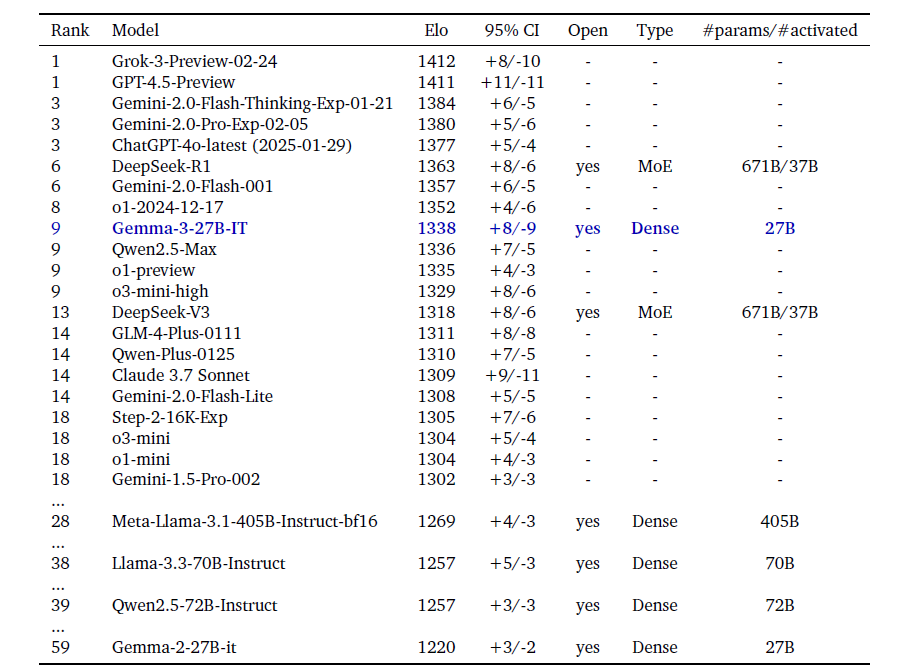Viewport: 924px width, 671px height.
Task: Click Elo value 1363 for DeepSeek-R1
Action: (x=436, y=166)
